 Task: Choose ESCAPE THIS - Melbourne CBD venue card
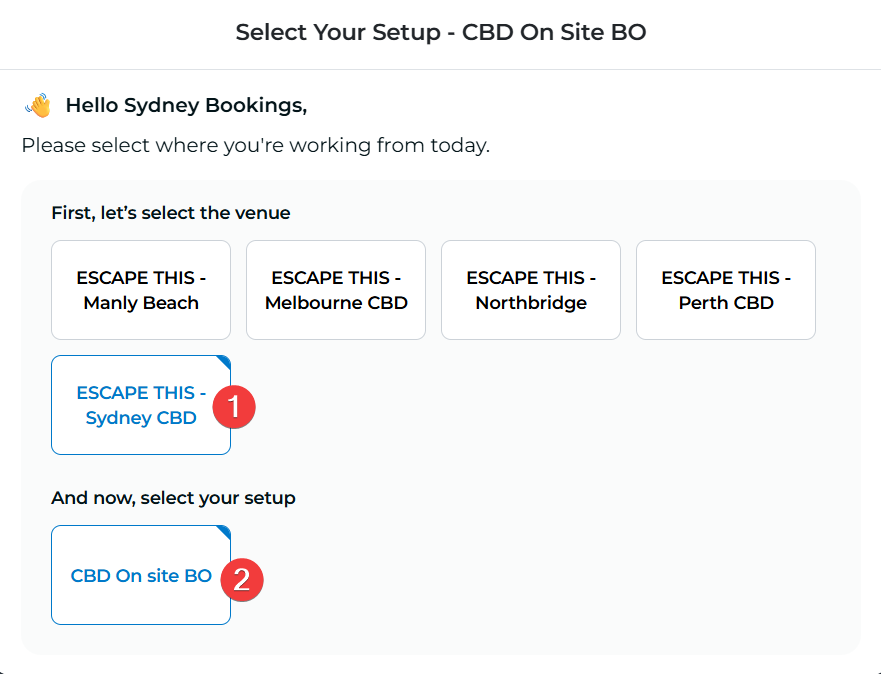tap(336, 290)
